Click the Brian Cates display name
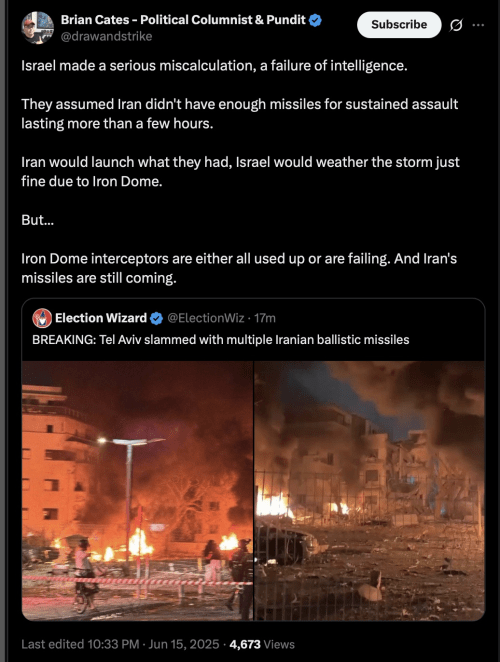This screenshot has height=662, width=500. point(183,20)
